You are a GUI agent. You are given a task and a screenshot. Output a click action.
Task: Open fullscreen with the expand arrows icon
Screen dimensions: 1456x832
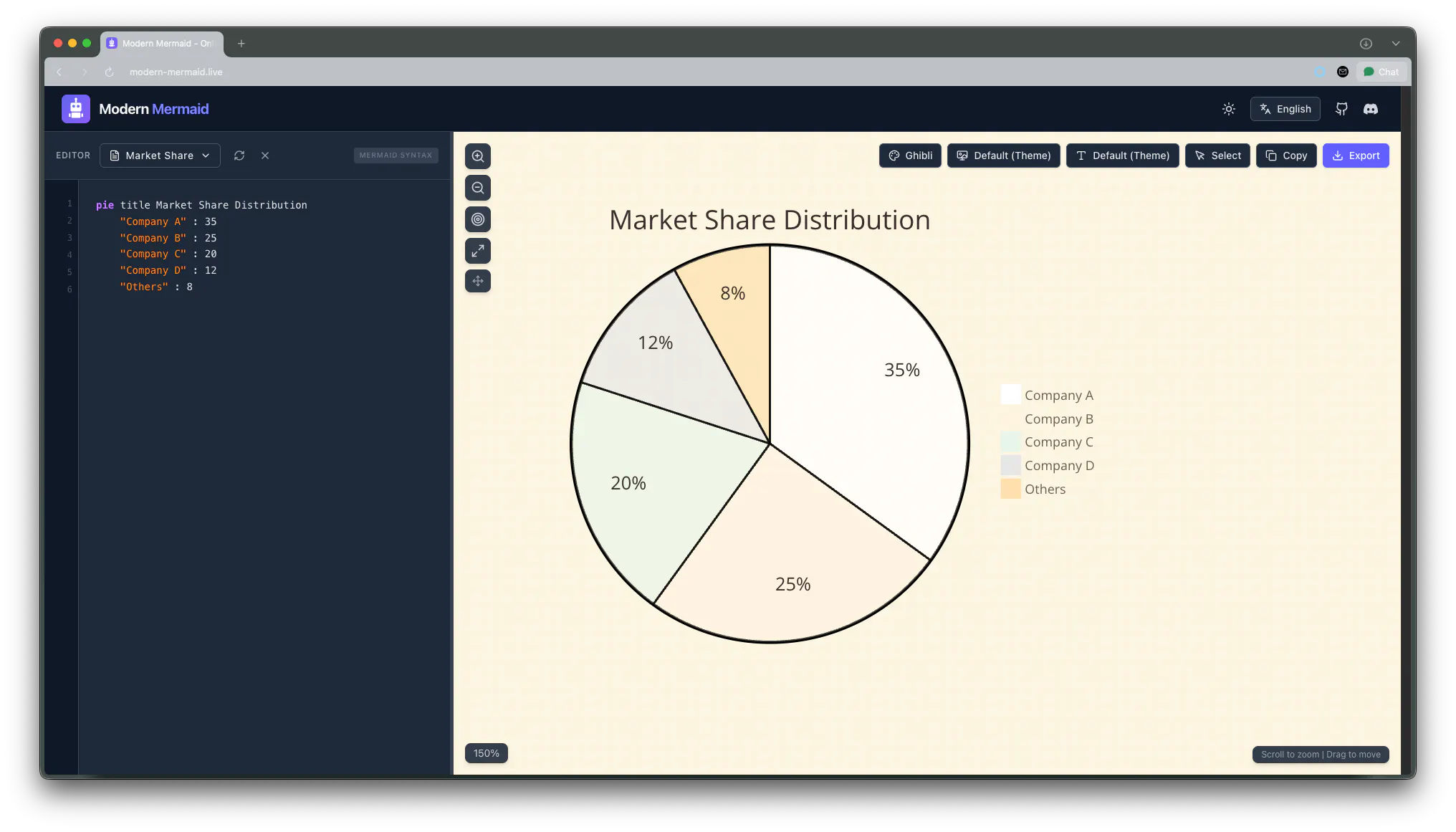tap(478, 251)
